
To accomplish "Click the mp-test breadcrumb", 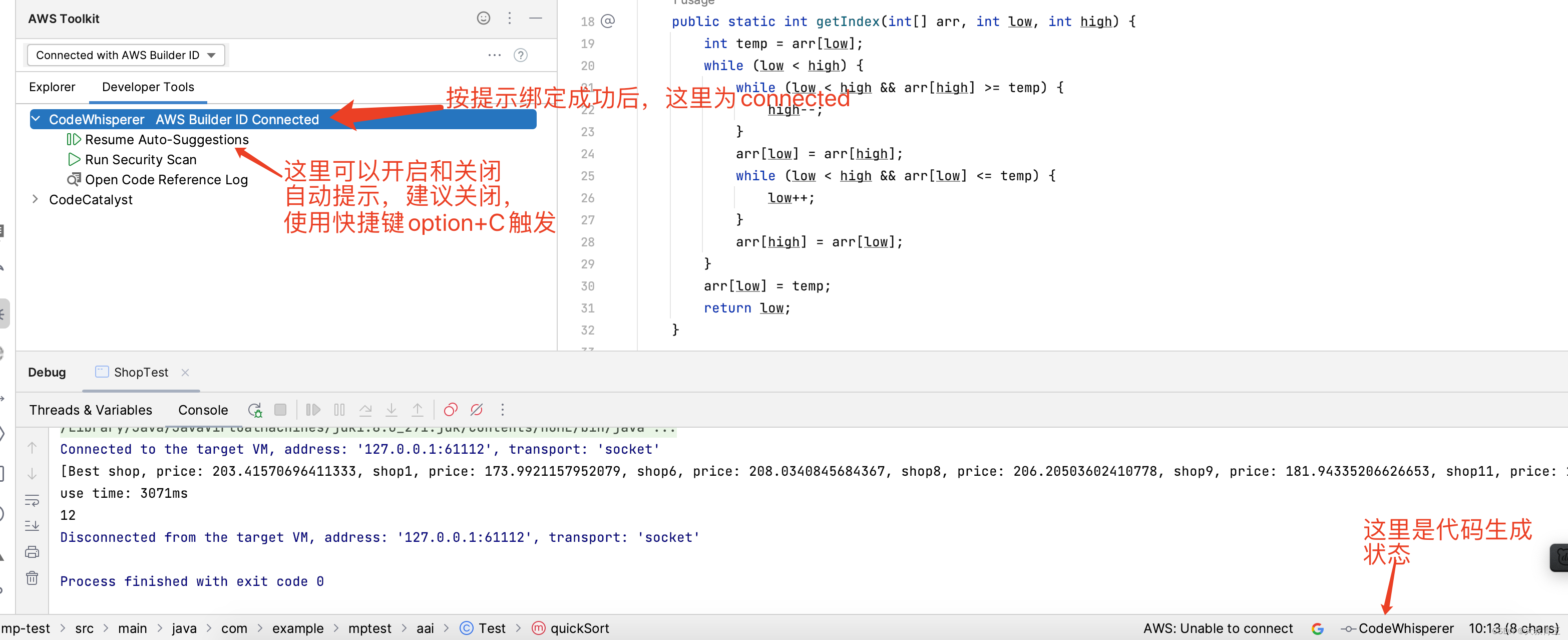I will (26, 628).
